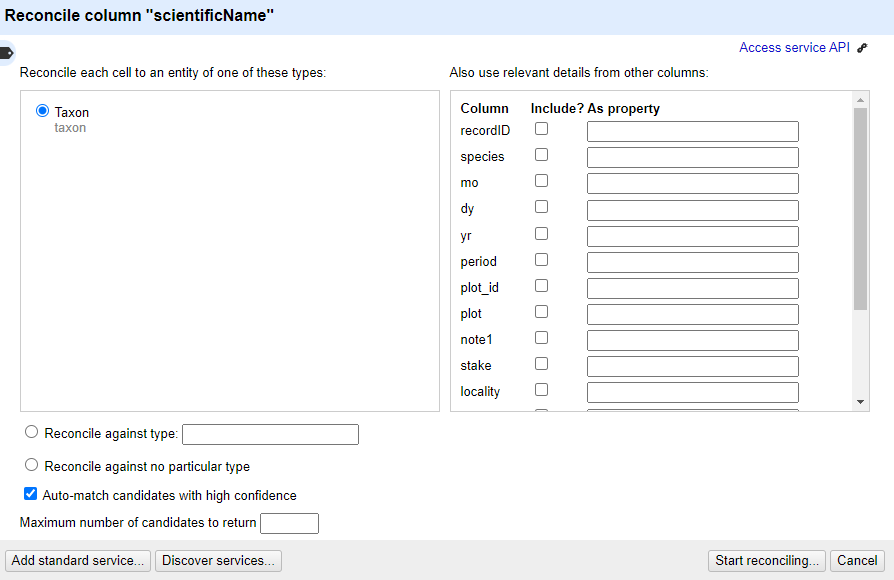Select Reconcile against type option
894x580 pixels.
(32, 432)
